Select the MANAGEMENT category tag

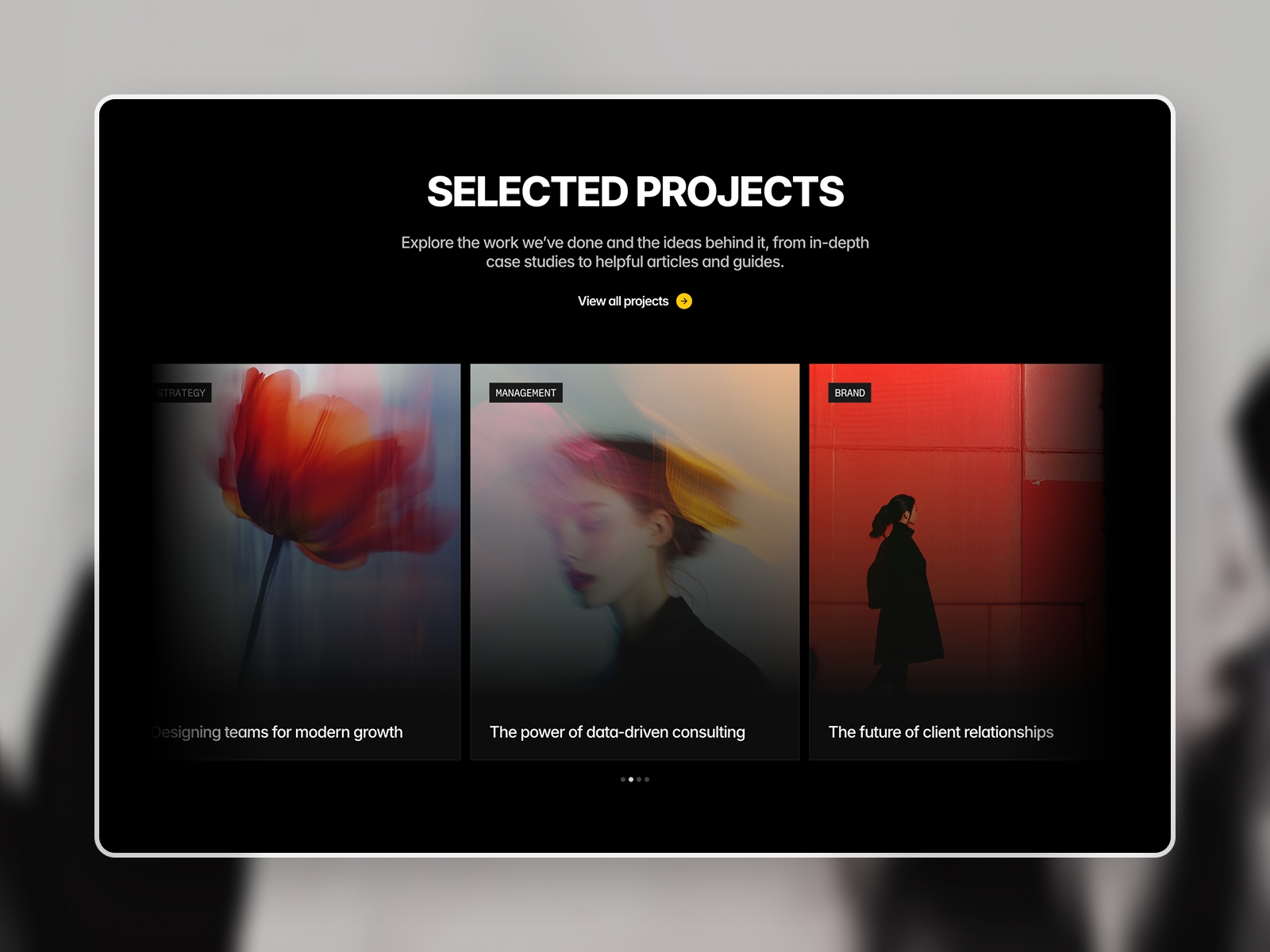tap(525, 393)
